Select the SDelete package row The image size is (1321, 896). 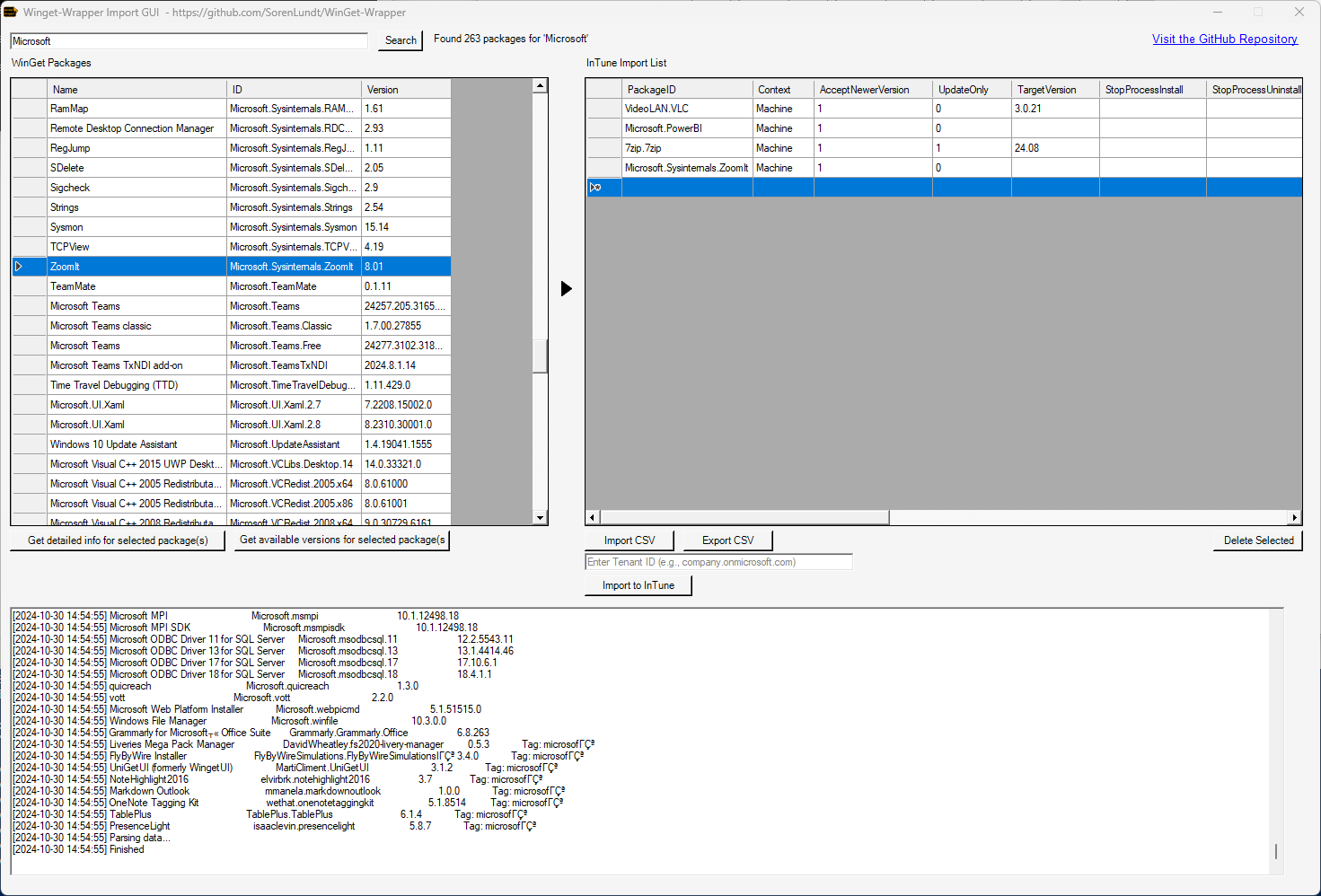coord(231,168)
